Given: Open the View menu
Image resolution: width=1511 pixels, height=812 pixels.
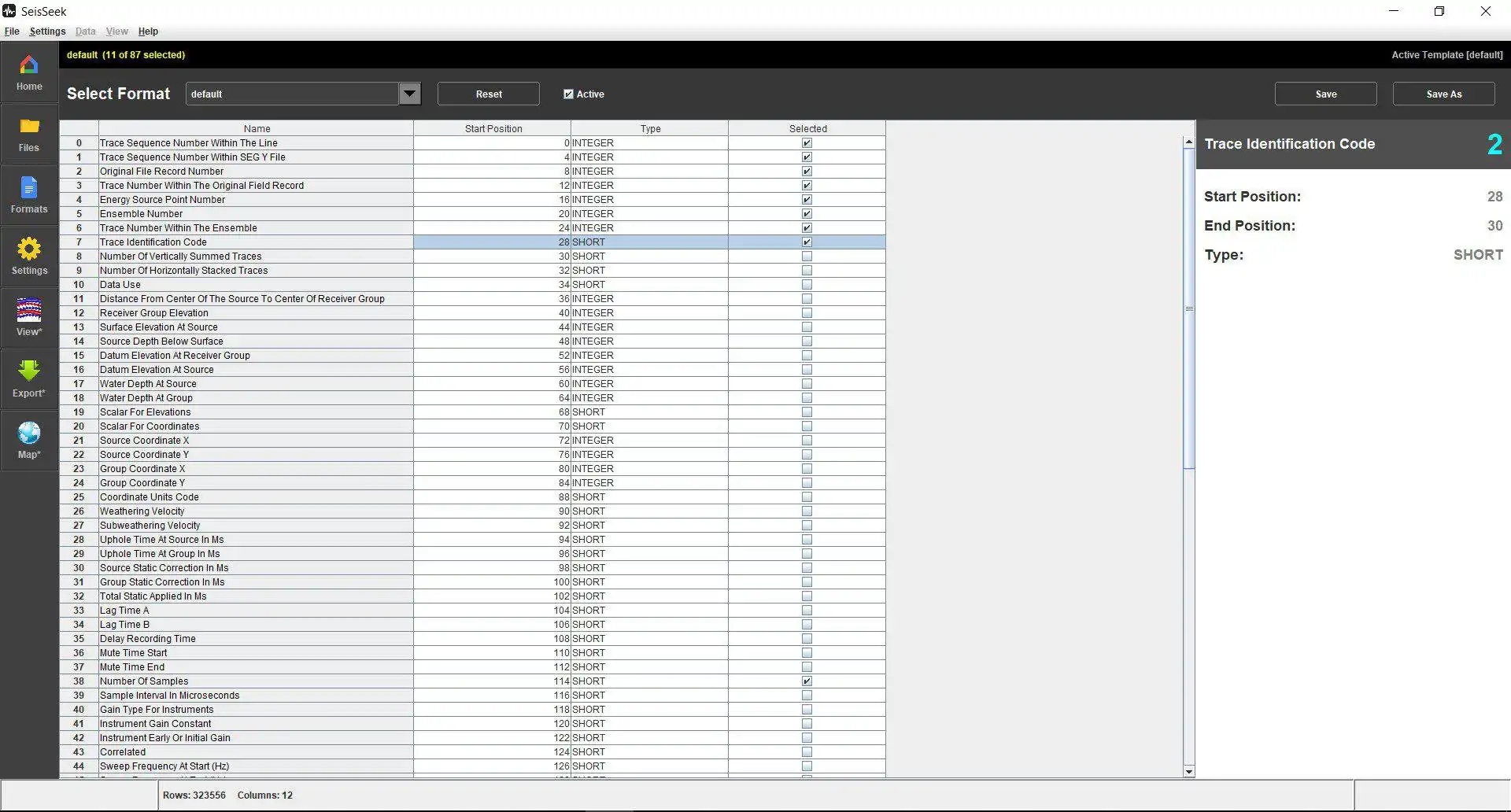Looking at the screenshot, I should pyautogui.click(x=116, y=31).
